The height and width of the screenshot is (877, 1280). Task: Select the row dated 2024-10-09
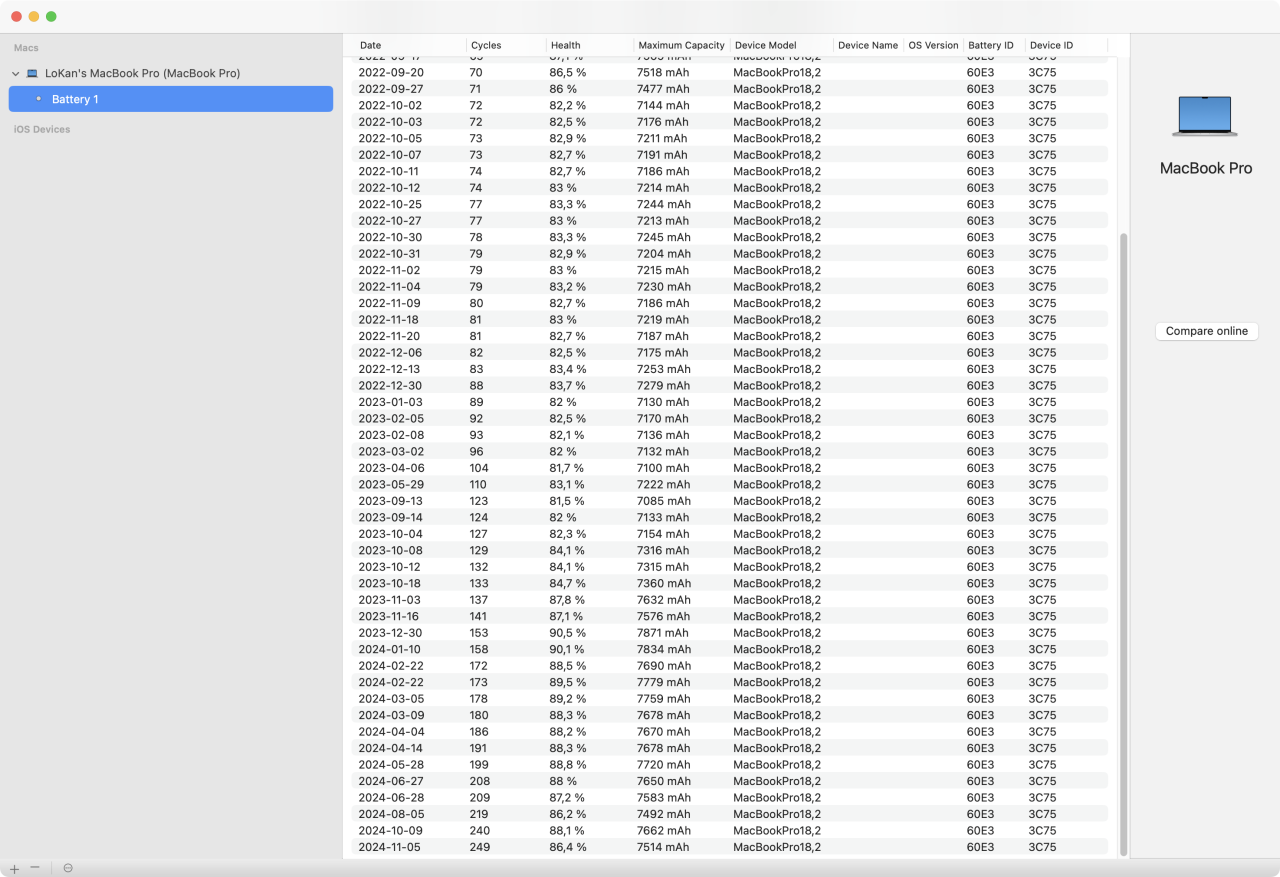coord(731,830)
